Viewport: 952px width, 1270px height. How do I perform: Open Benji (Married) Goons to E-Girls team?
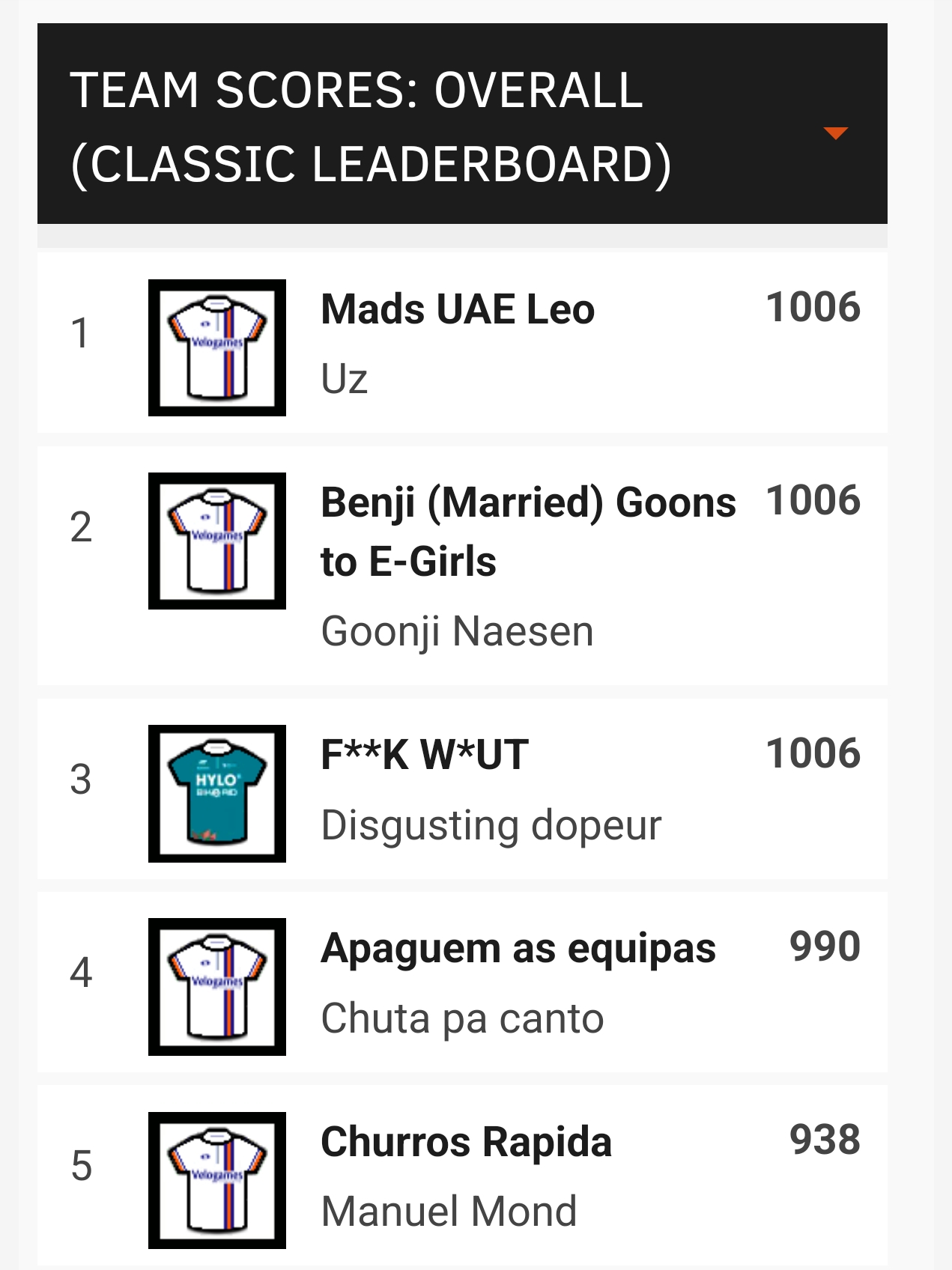(528, 532)
